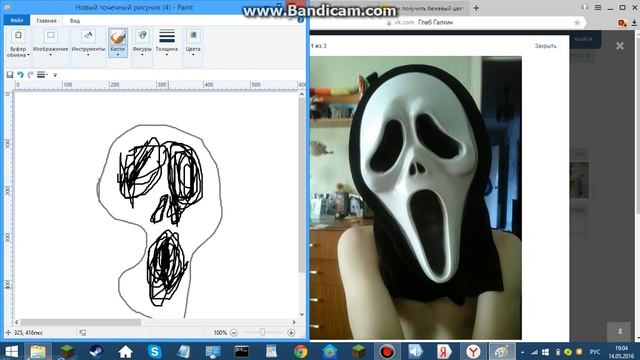640x360 pixels.
Task: Open the Изображение image group in Paint
Action: pos(50,43)
